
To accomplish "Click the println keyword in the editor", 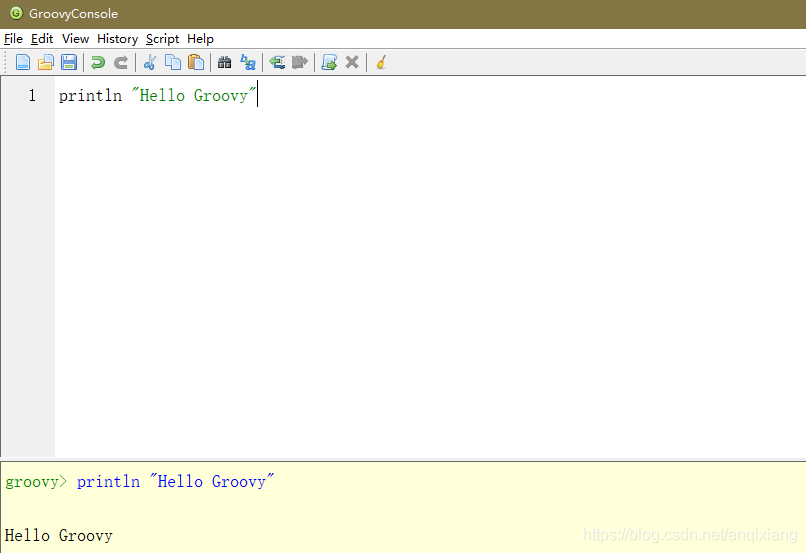I will click(90, 96).
